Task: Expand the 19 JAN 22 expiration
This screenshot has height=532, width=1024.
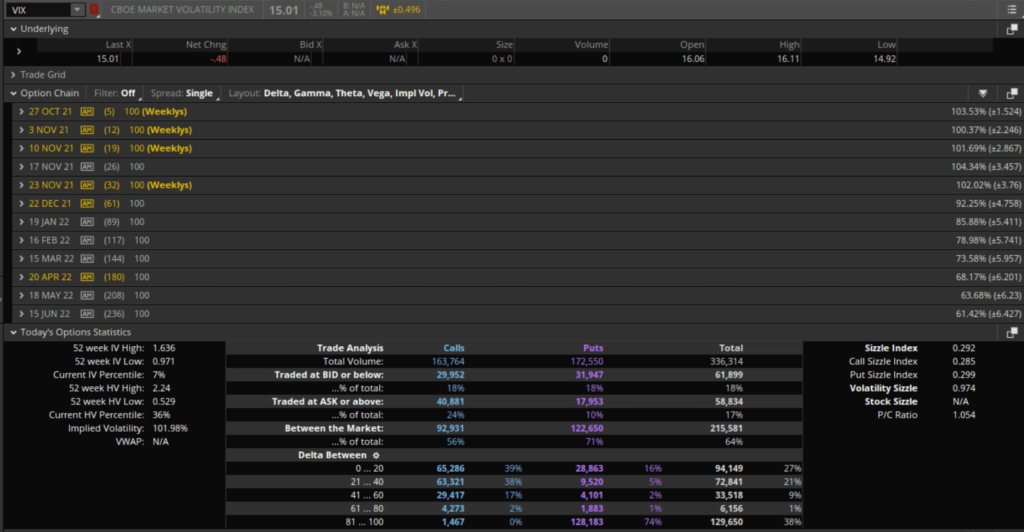Action: point(22,222)
